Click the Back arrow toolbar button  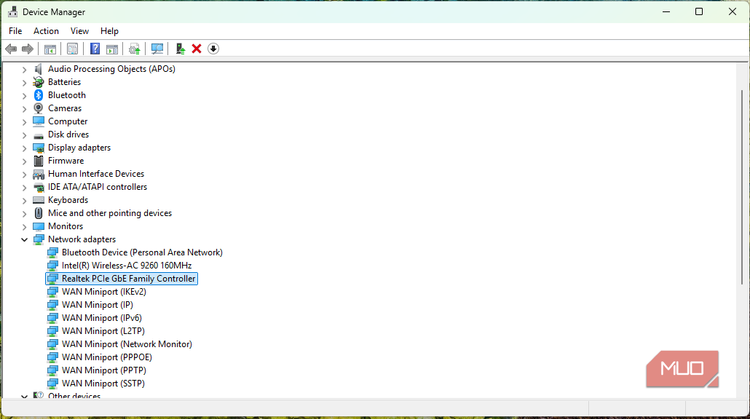tap(11, 49)
